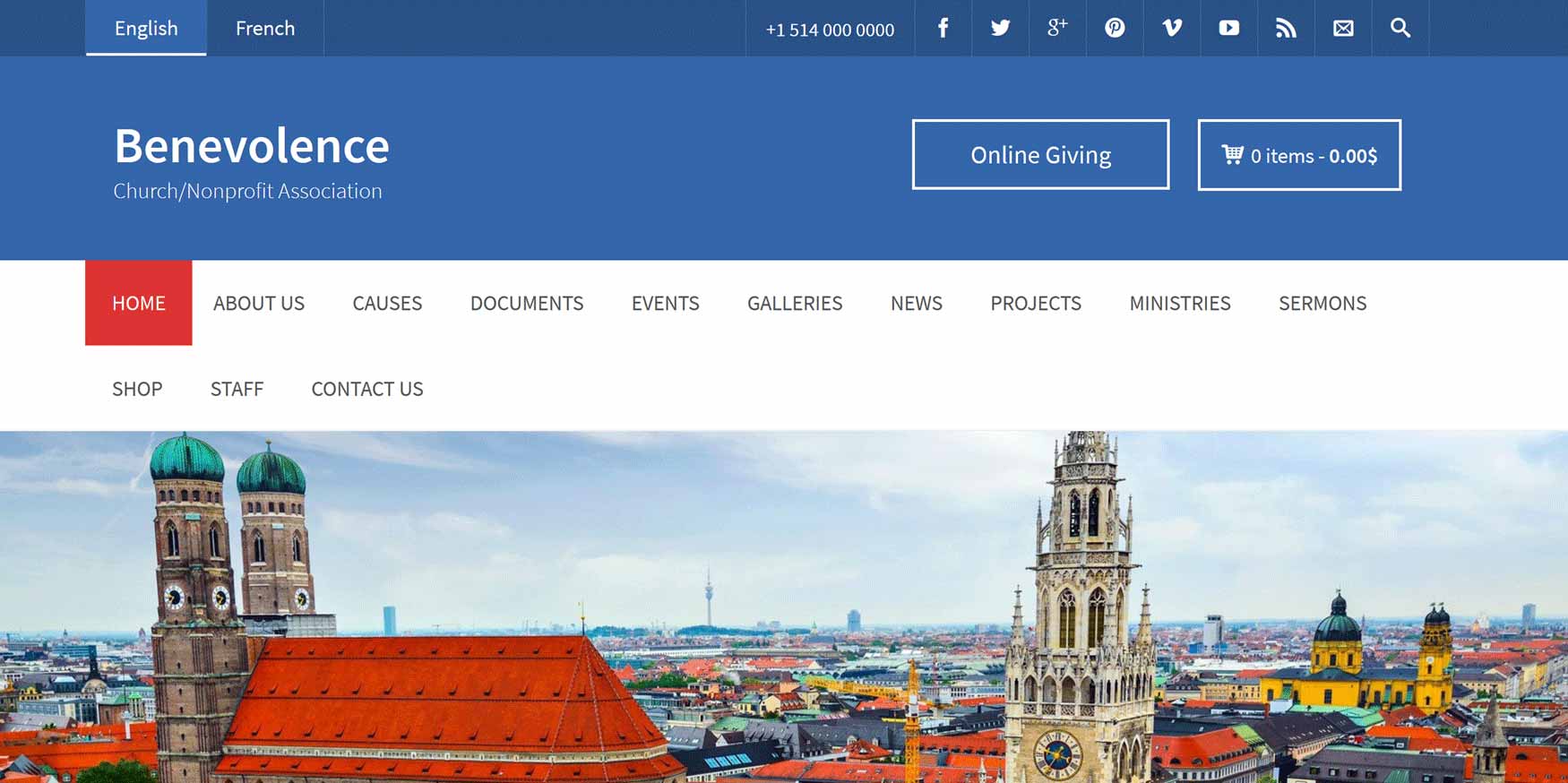The height and width of the screenshot is (783, 1568).
Task: Click the YouTube icon
Action: coord(1229,28)
